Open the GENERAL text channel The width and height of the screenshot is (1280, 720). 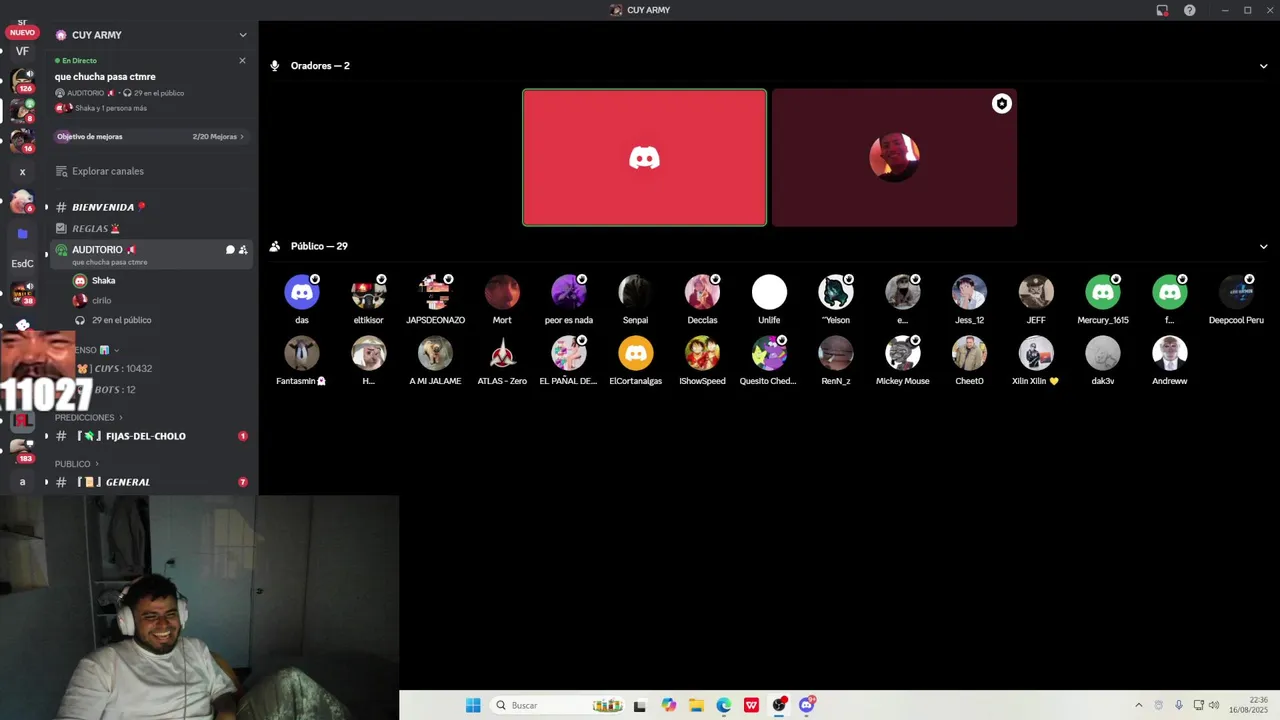[128, 482]
